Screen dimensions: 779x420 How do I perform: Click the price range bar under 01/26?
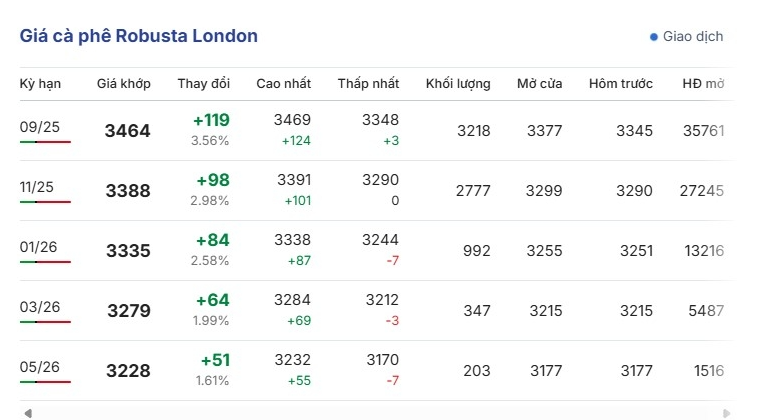(x=45, y=262)
